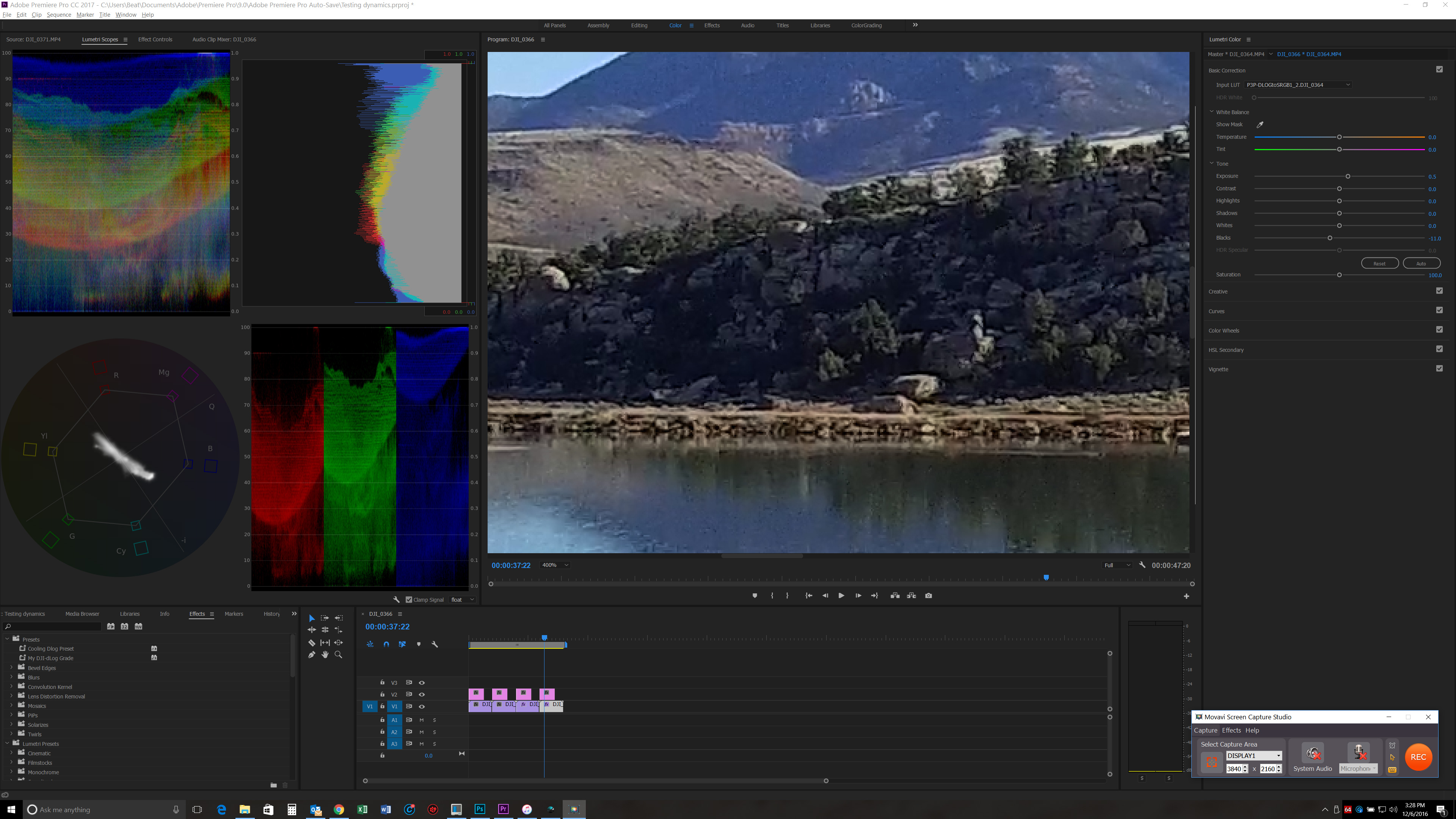Select the Track Select Forward tool
Image resolution: width=1456 pixels, height=819 pixels.
pos(325,618)
